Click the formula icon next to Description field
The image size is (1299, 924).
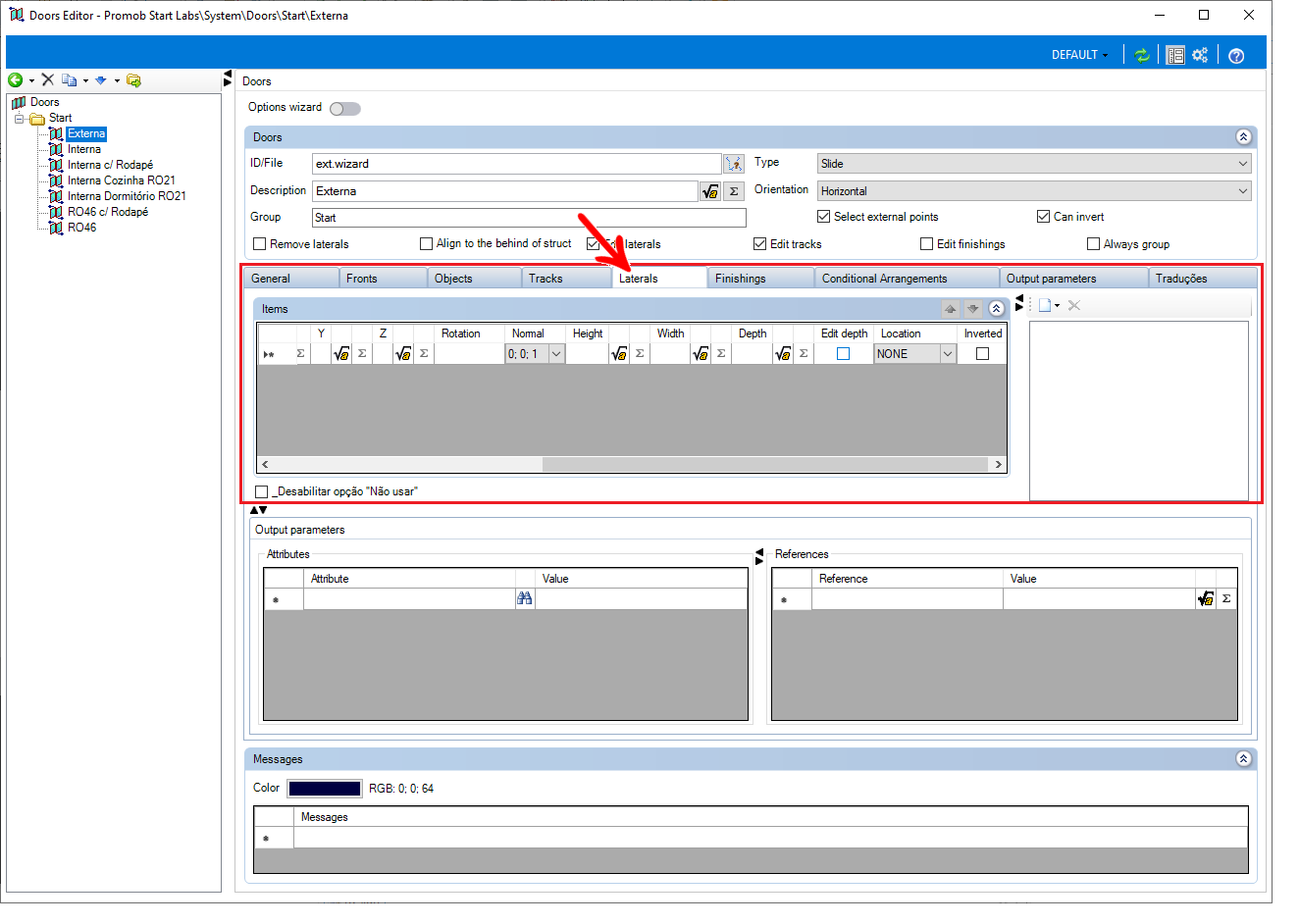(x=710, y=191)
